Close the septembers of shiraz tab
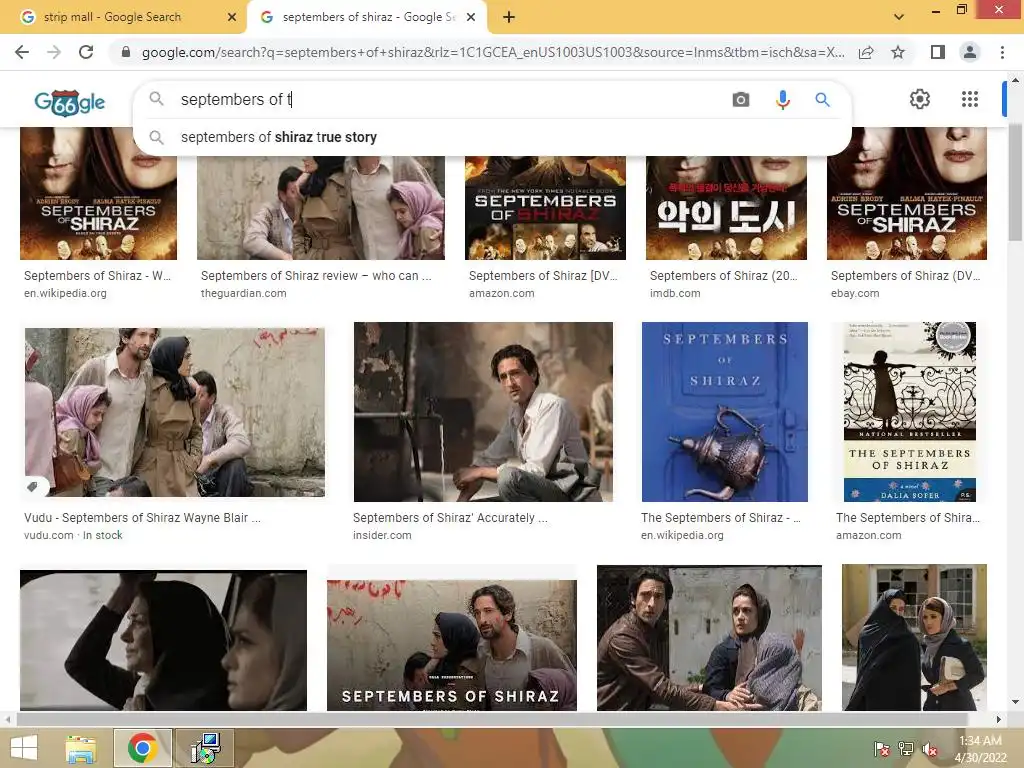Image resolution: width=1024 pixels, height=768 pixels. coord(471,18)
